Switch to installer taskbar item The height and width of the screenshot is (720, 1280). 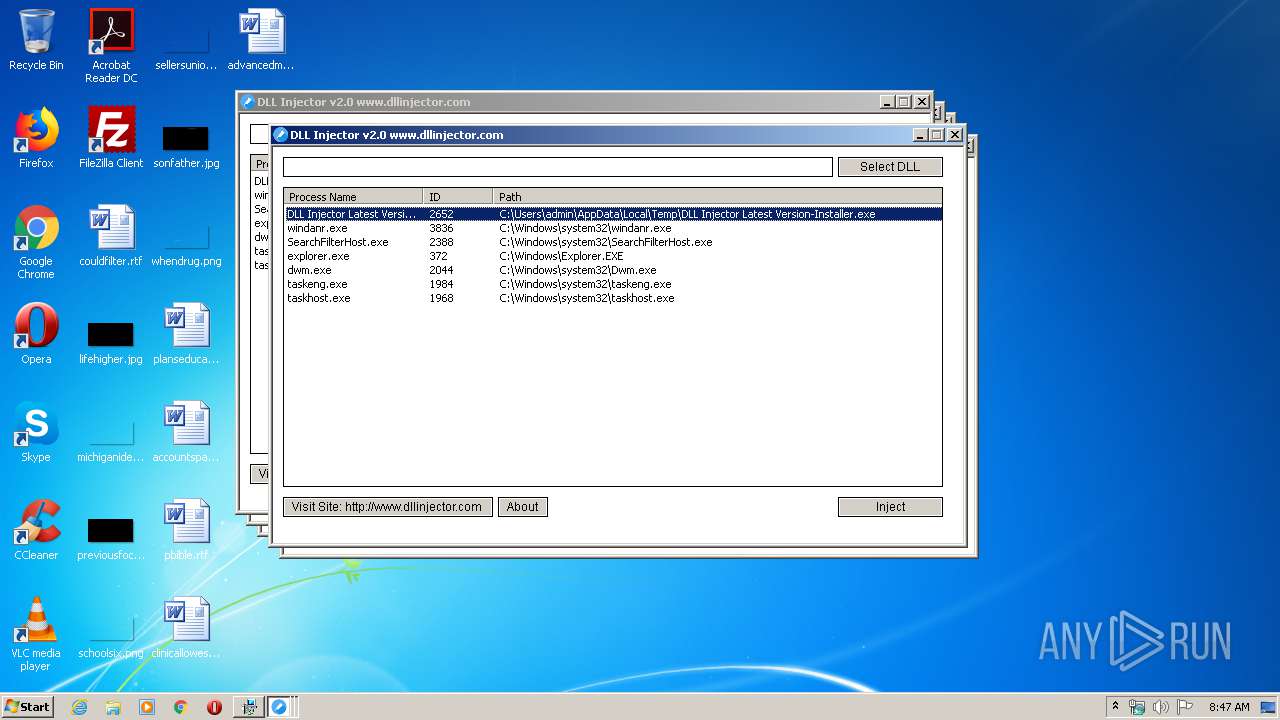coord(249,707)
